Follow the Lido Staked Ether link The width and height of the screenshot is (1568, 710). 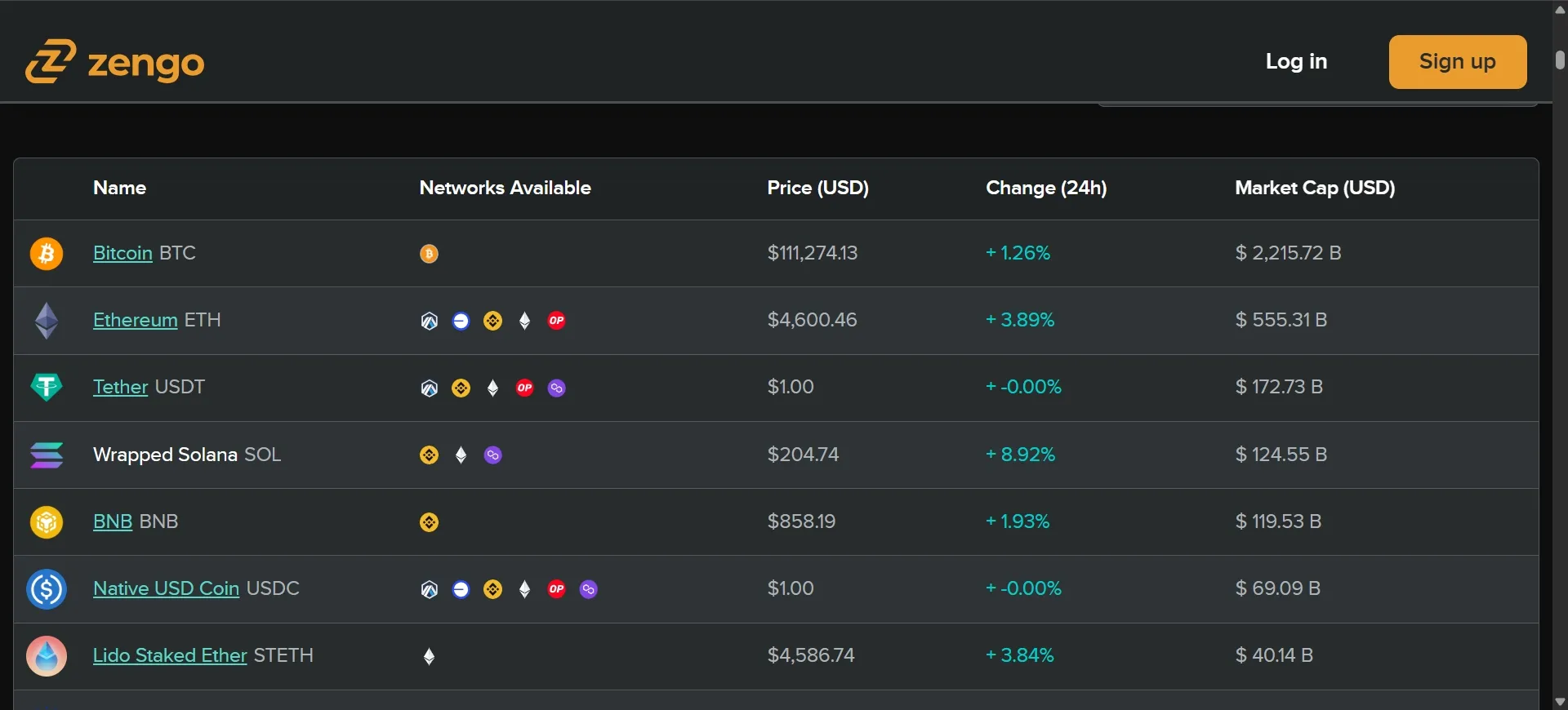point(170,655)
